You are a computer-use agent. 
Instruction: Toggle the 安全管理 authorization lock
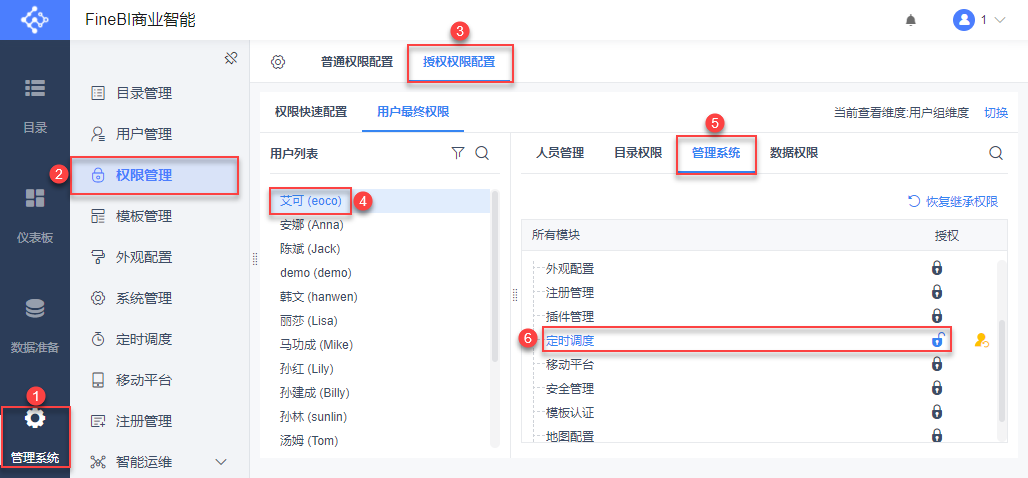click(937, 388)
